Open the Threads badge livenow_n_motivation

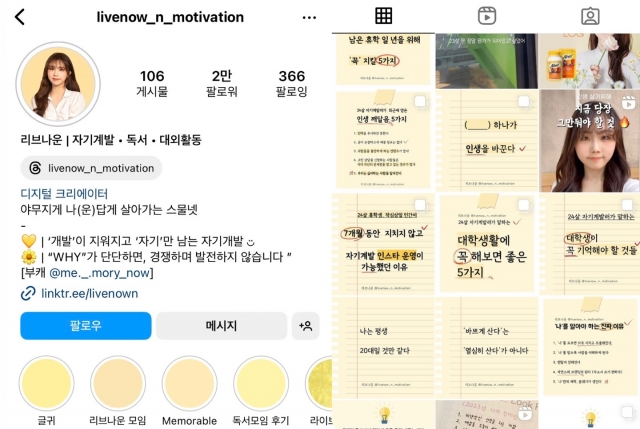[x=91, y=168]
